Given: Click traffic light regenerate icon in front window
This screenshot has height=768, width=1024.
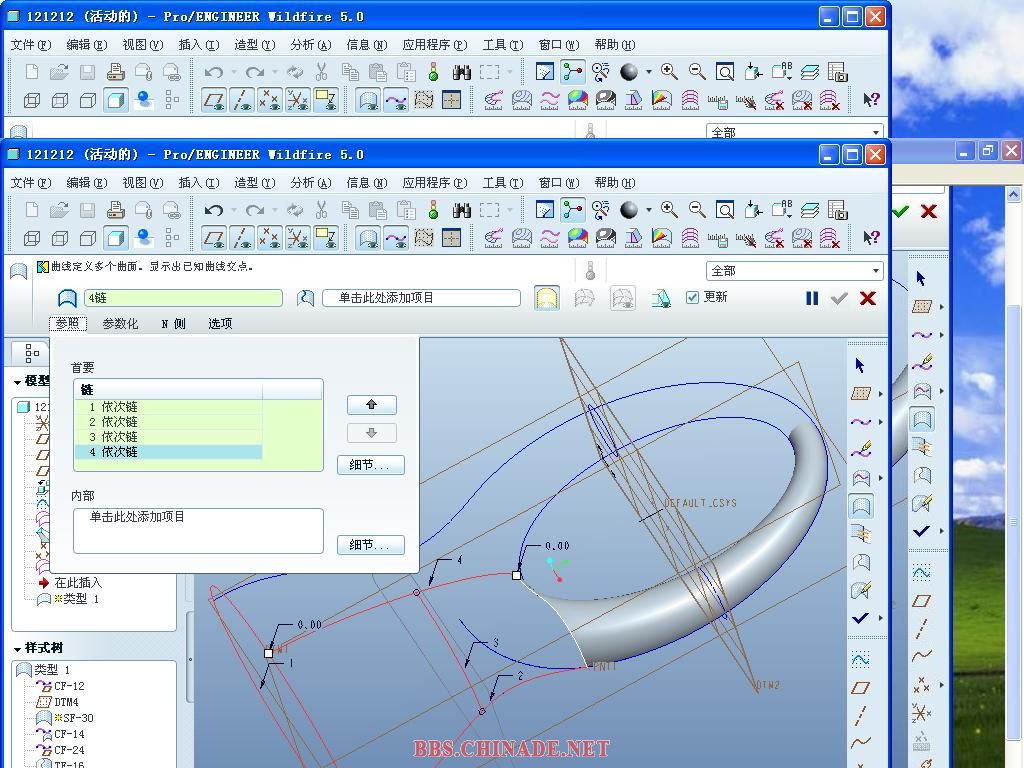Looking at the screenshot, I should click(433, 210).
